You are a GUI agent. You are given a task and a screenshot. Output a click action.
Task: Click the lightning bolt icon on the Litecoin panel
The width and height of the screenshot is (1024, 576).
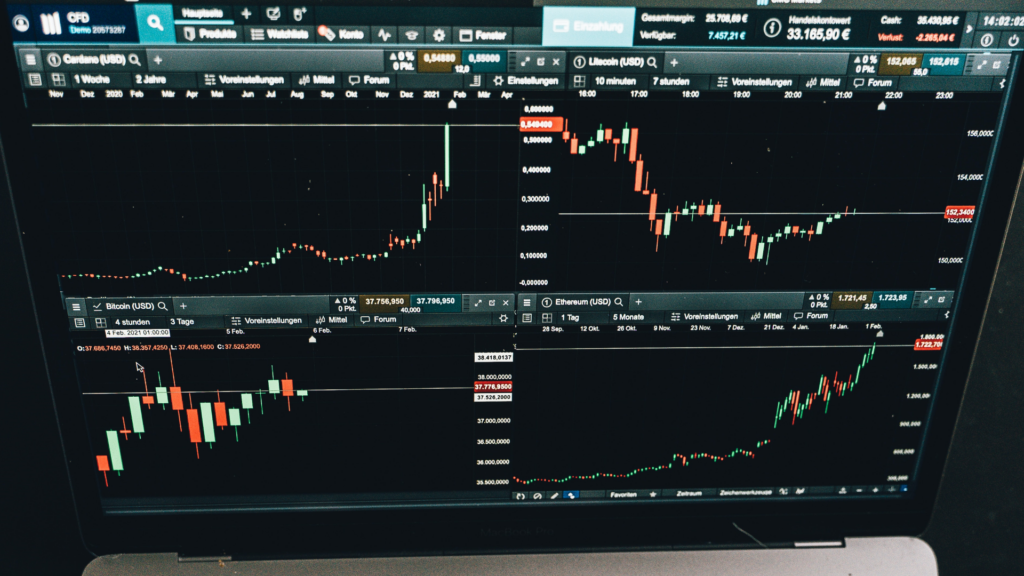tap(1004, 82)
